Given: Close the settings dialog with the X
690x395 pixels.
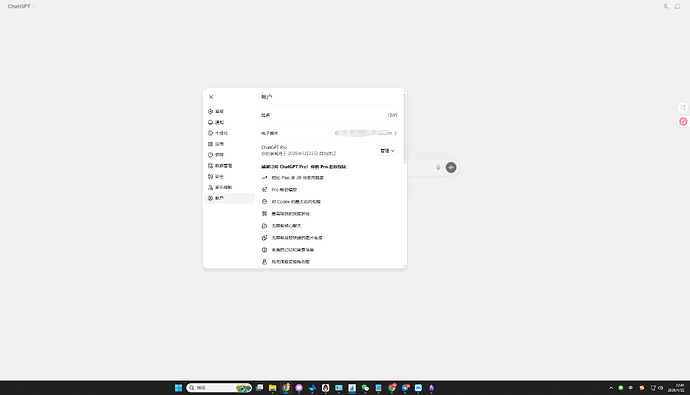Looking at the screenshot, I should pyautogui.click(x=211, y=97).
